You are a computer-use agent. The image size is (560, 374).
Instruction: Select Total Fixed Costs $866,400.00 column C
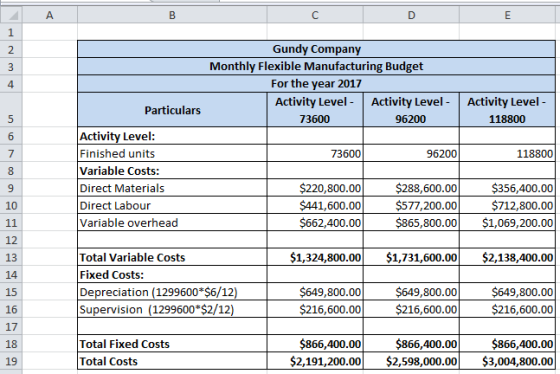point(315,344)
